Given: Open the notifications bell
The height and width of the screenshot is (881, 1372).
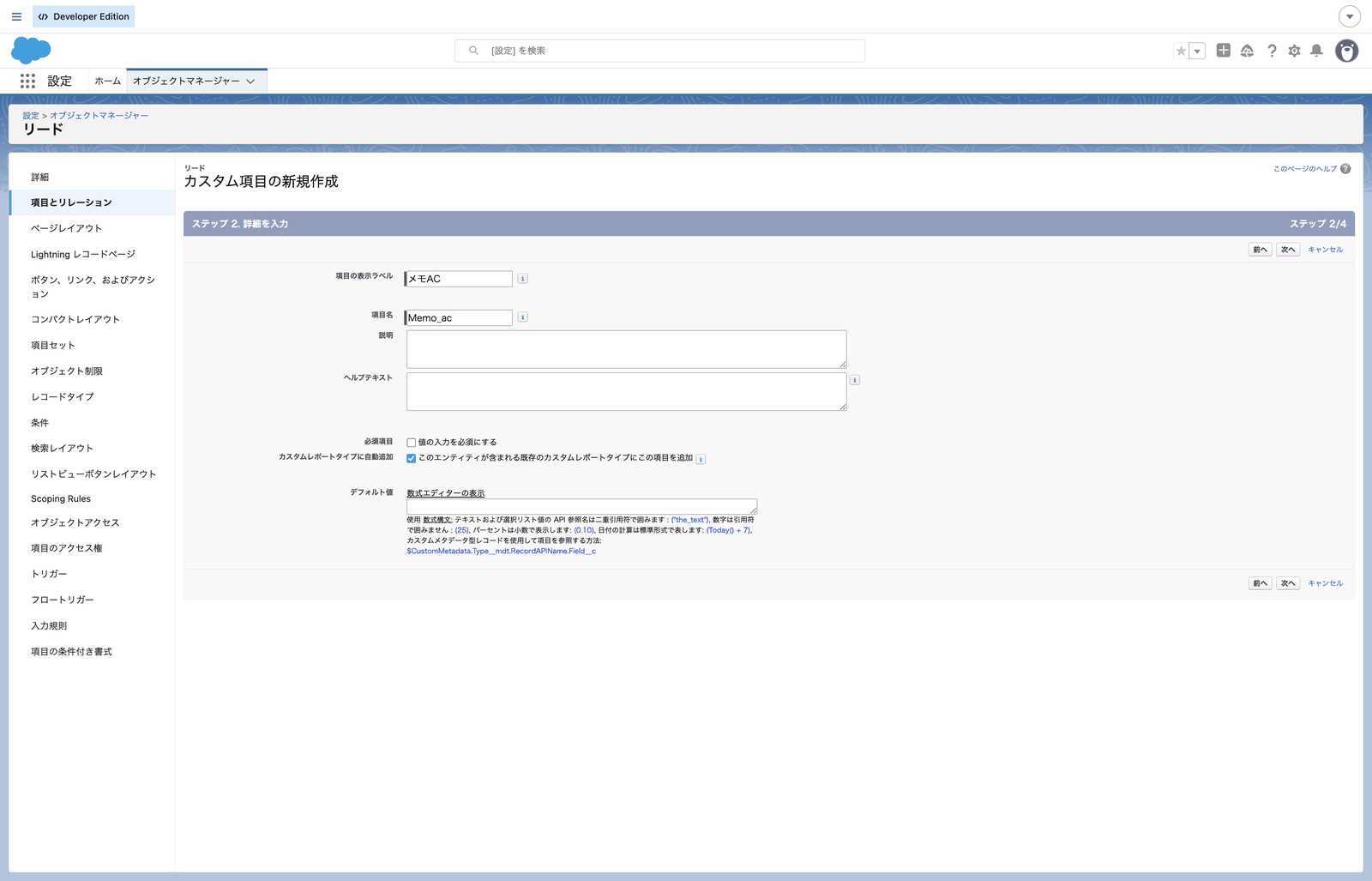Looking at the screenshot, I should coord(1316,51).
